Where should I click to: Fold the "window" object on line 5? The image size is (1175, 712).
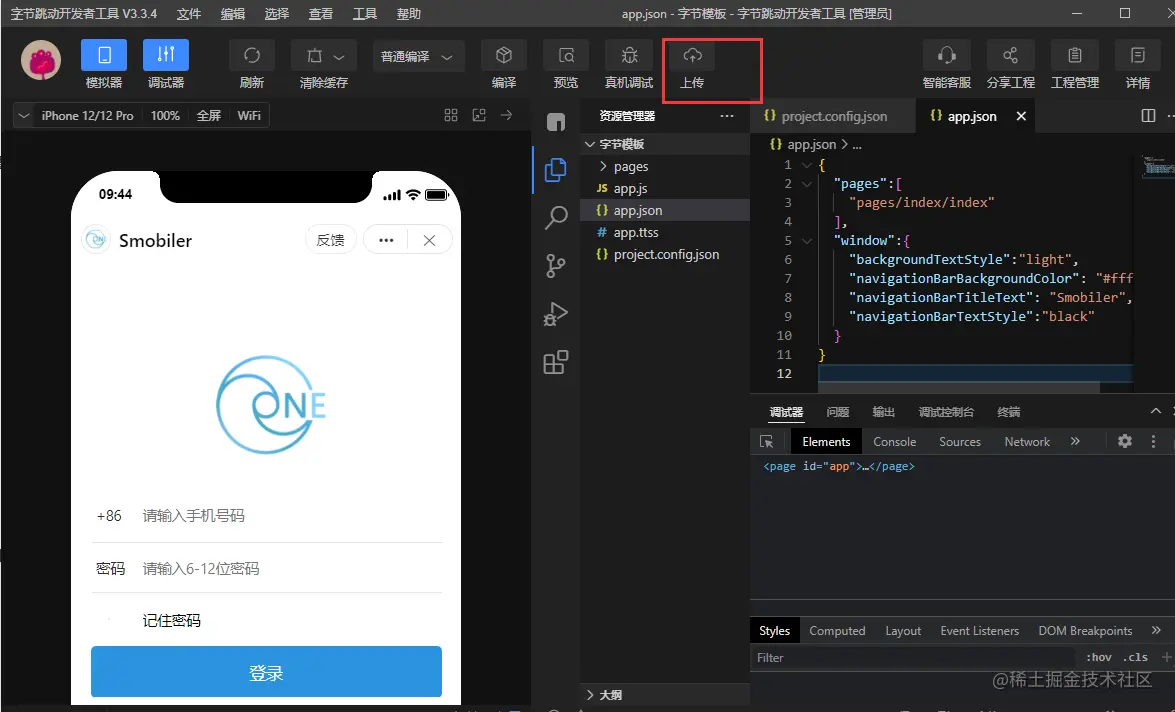807,241
